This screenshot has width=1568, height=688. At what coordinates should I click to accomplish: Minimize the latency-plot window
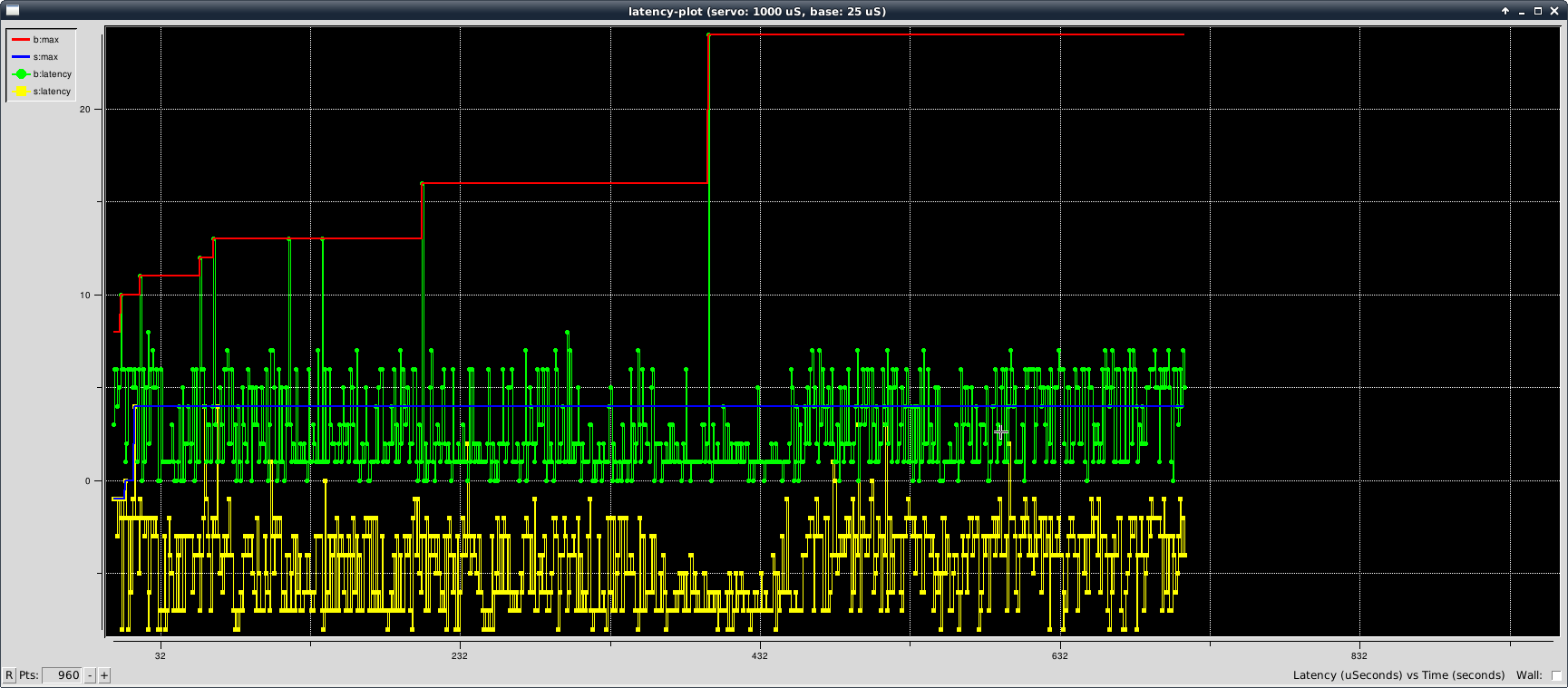click(x=1522, y=11)
